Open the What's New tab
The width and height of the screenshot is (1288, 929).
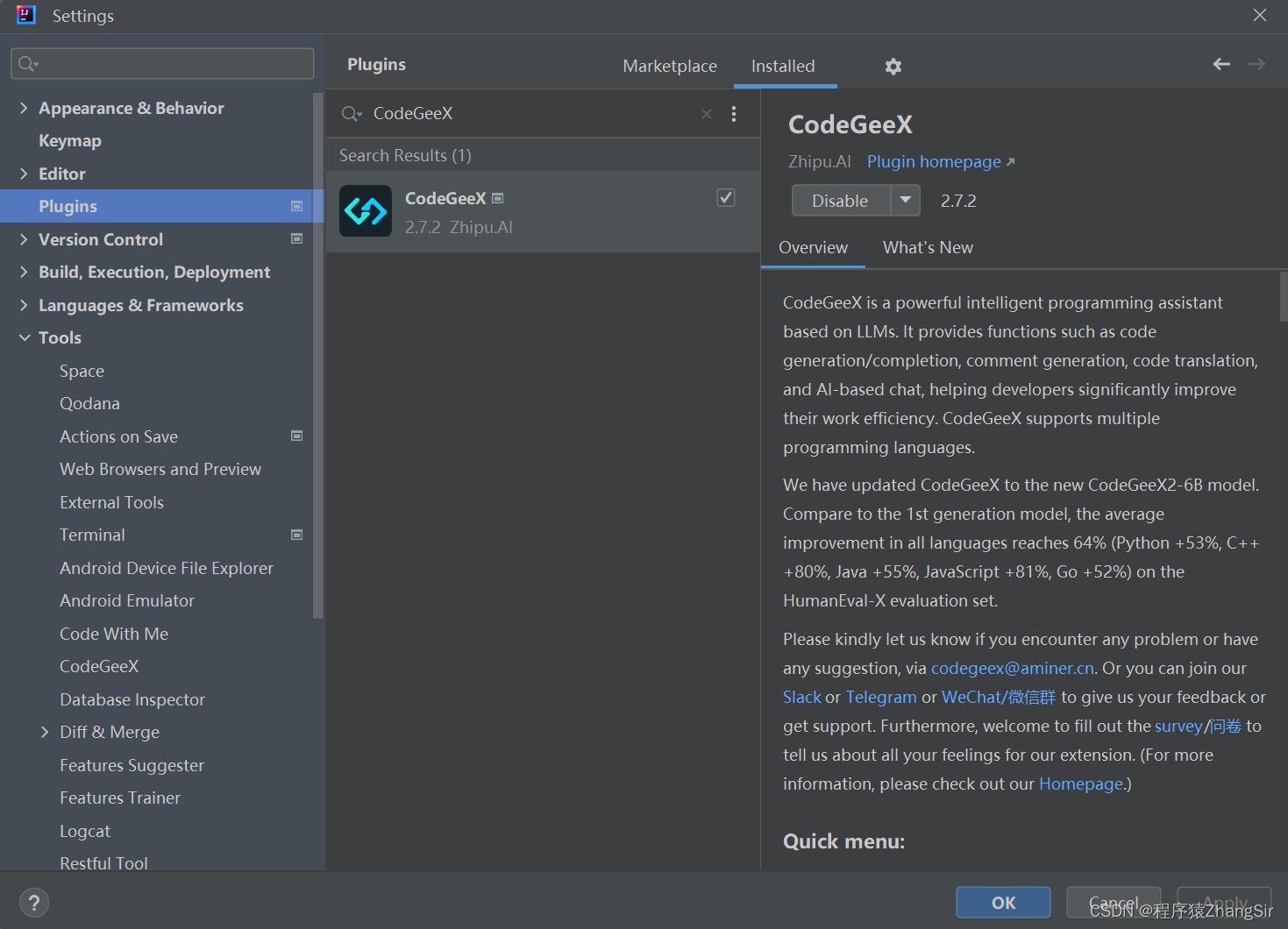click(928, 247)
